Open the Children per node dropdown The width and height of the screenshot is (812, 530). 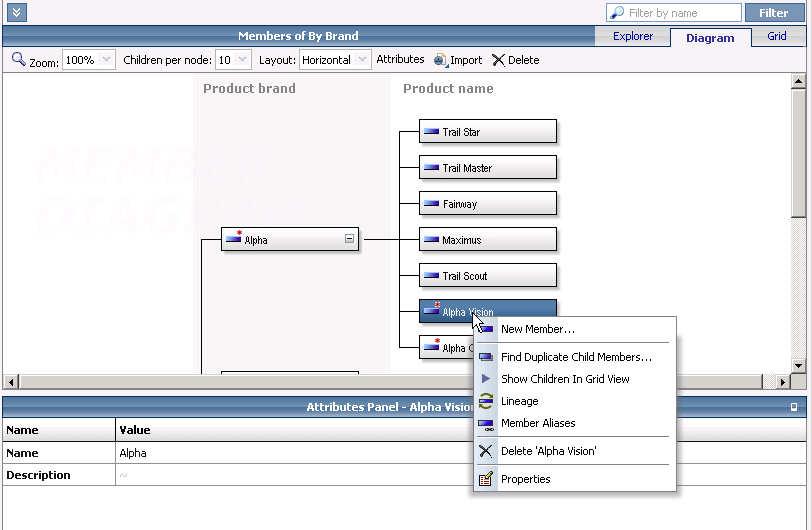pos(242,60)
